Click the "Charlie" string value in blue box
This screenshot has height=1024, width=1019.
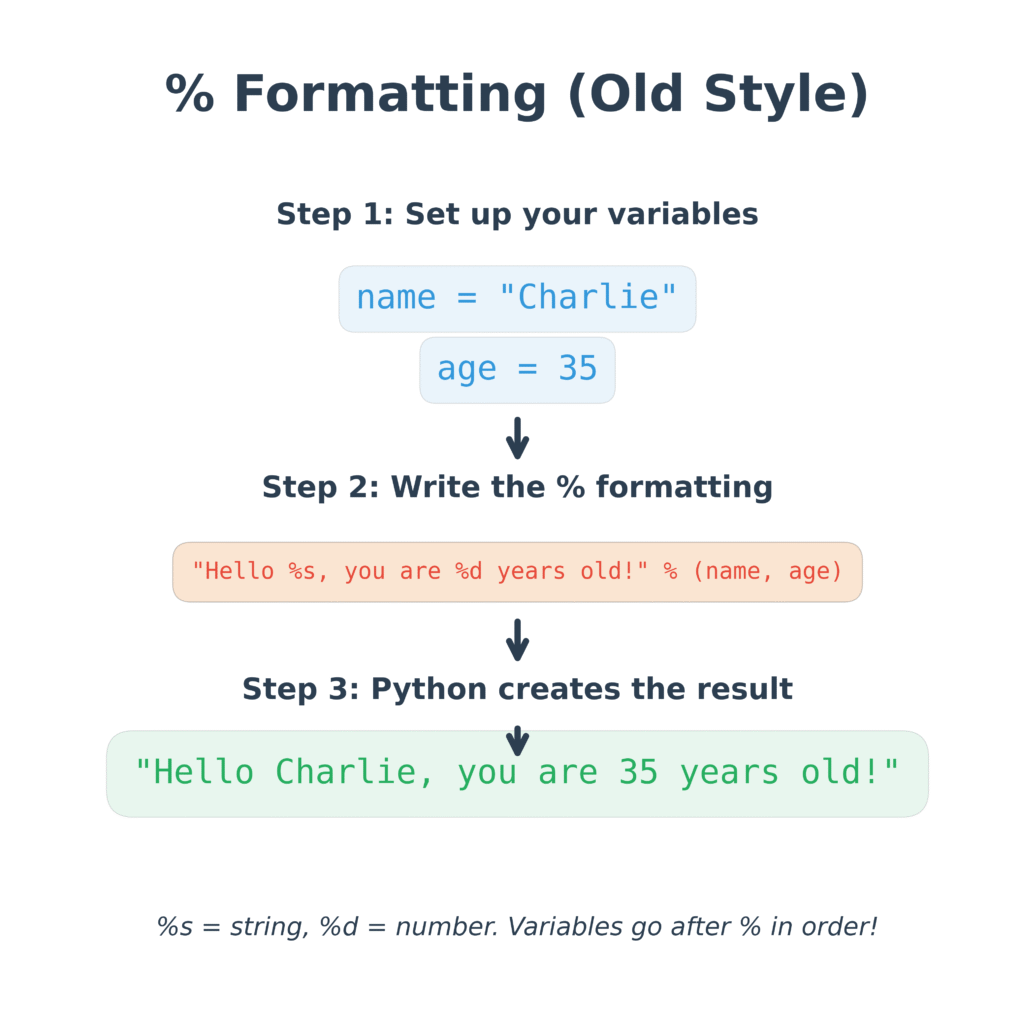(x=588, y=297)
